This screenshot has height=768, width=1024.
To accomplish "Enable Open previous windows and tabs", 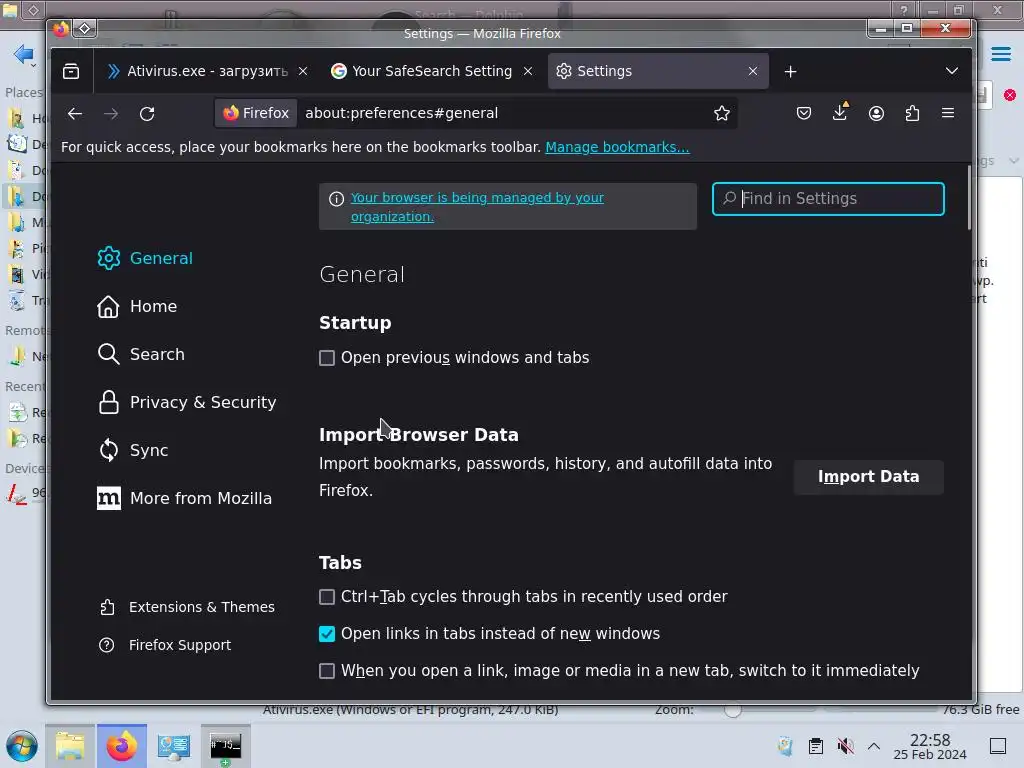I will coord(327,358).
